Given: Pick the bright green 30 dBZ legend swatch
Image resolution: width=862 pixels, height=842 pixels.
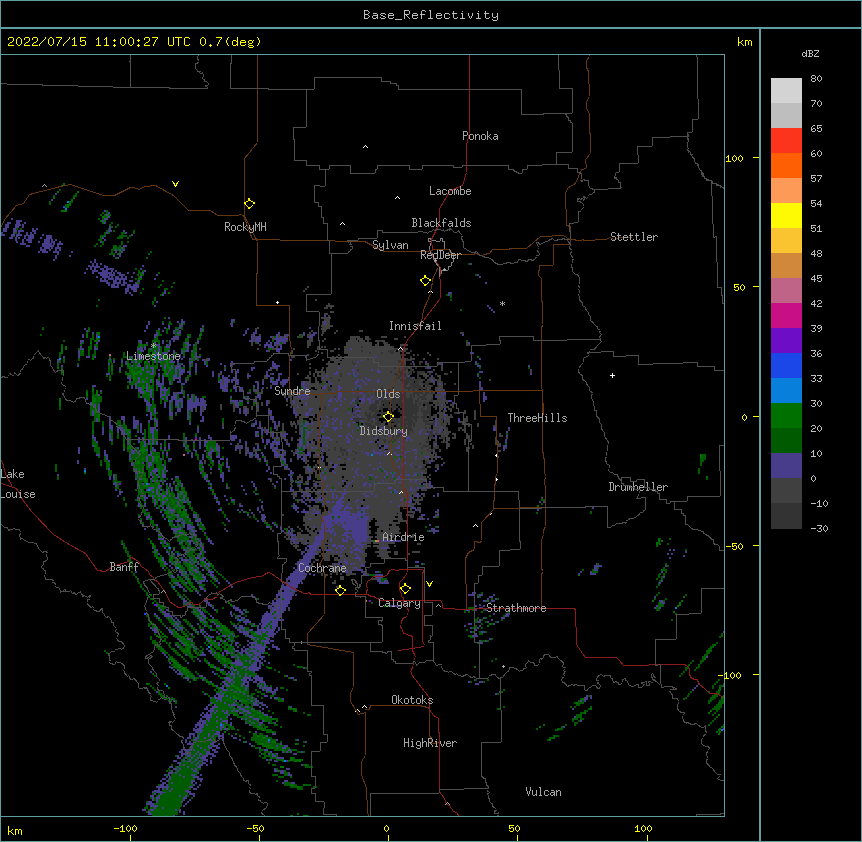Looking at the screenshot, I should click(786, 415).
